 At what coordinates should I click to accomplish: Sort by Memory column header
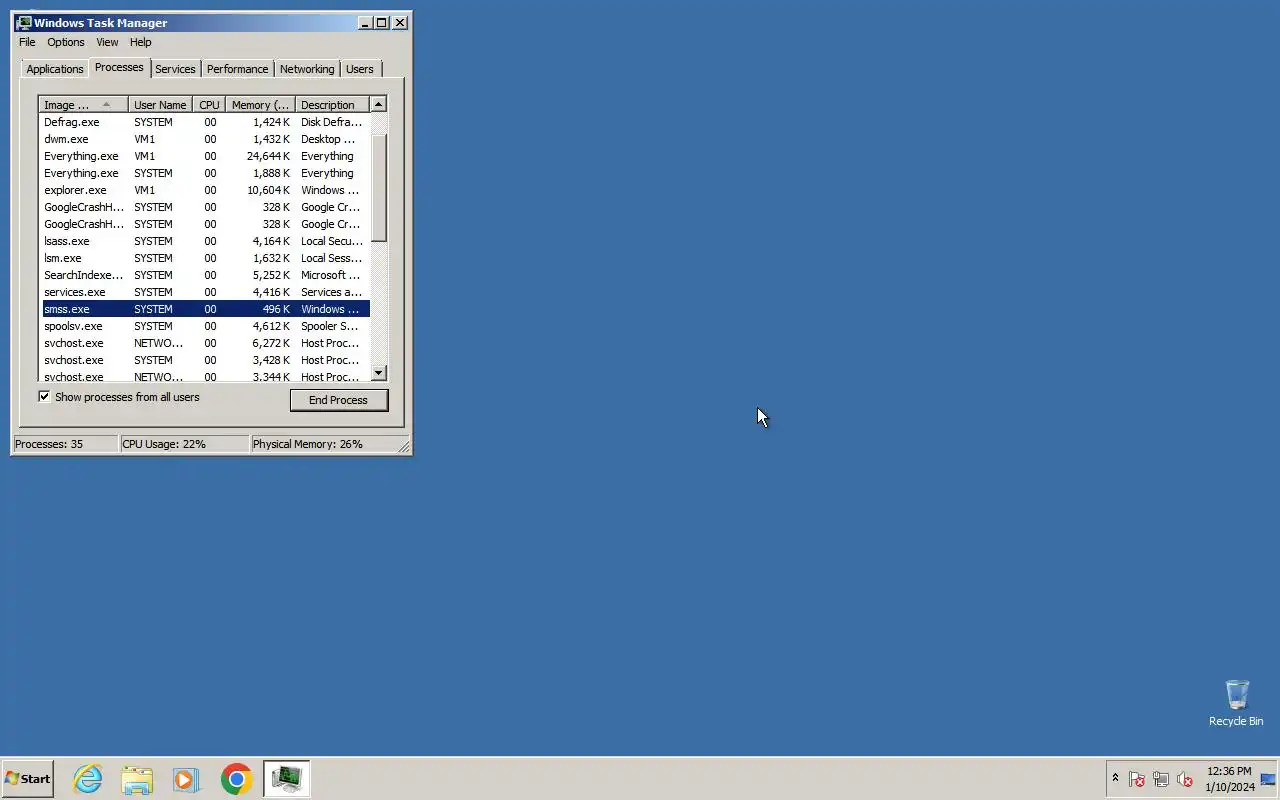(260, 105)
